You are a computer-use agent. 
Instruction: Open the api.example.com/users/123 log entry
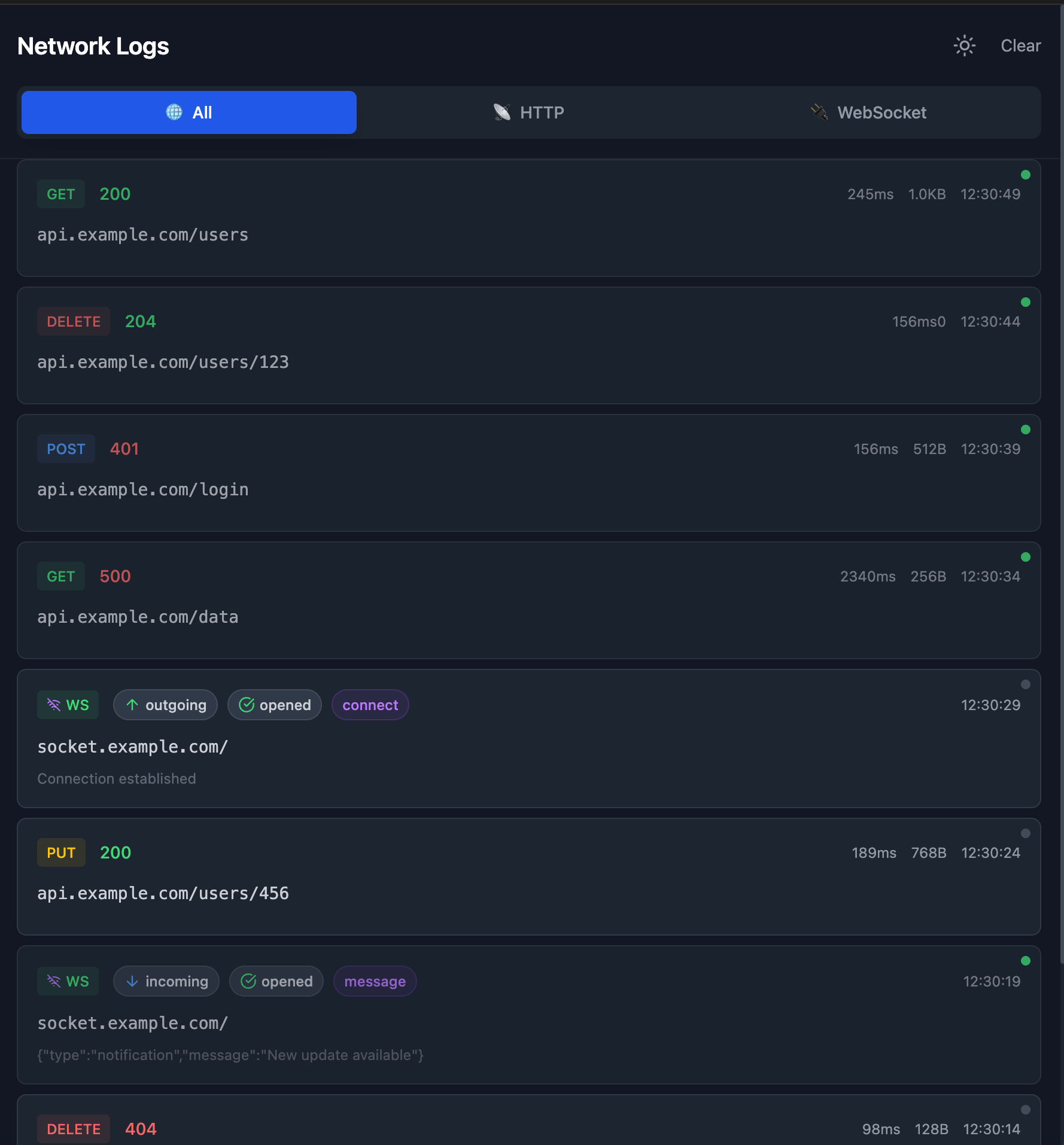529,346
